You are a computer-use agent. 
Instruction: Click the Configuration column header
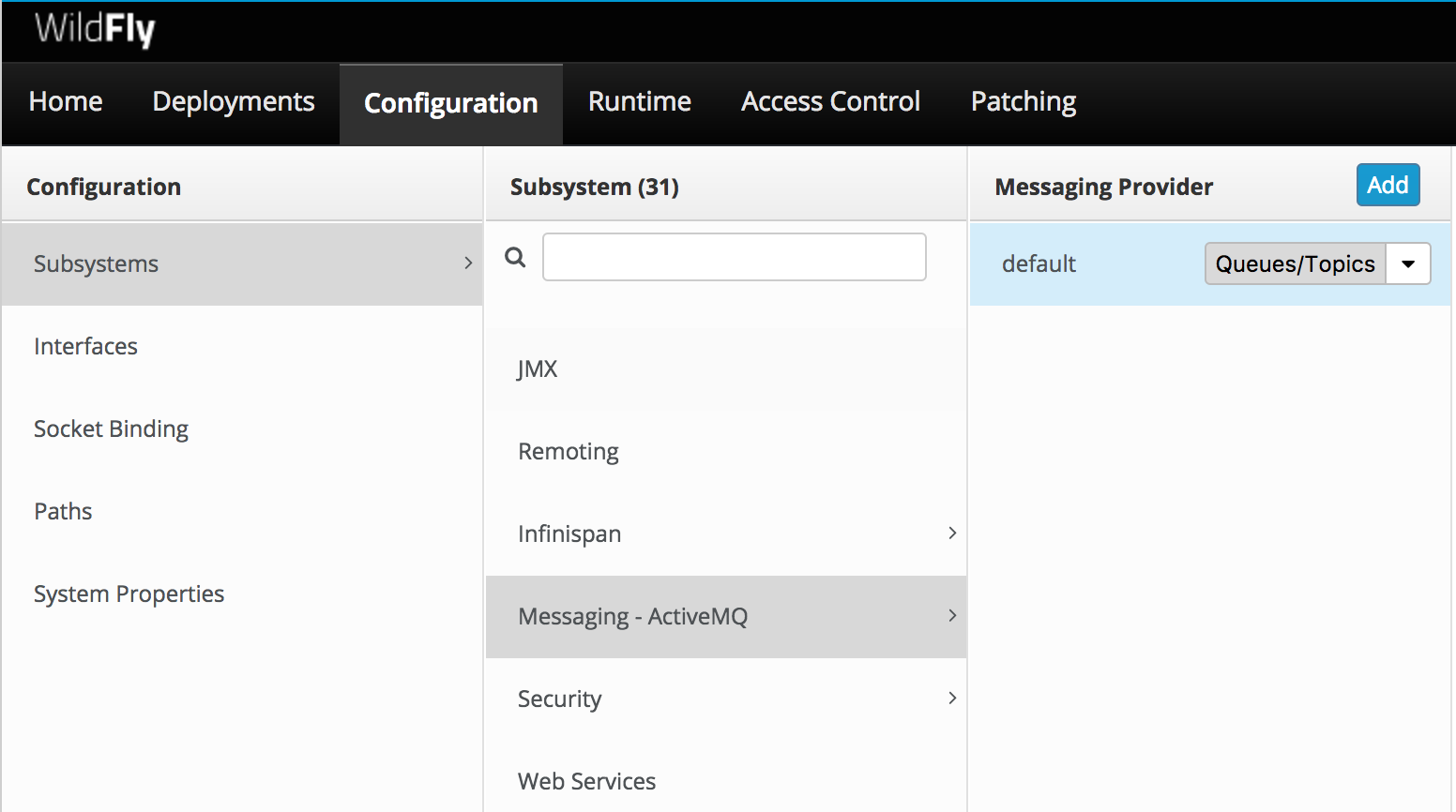click(104, 187)
